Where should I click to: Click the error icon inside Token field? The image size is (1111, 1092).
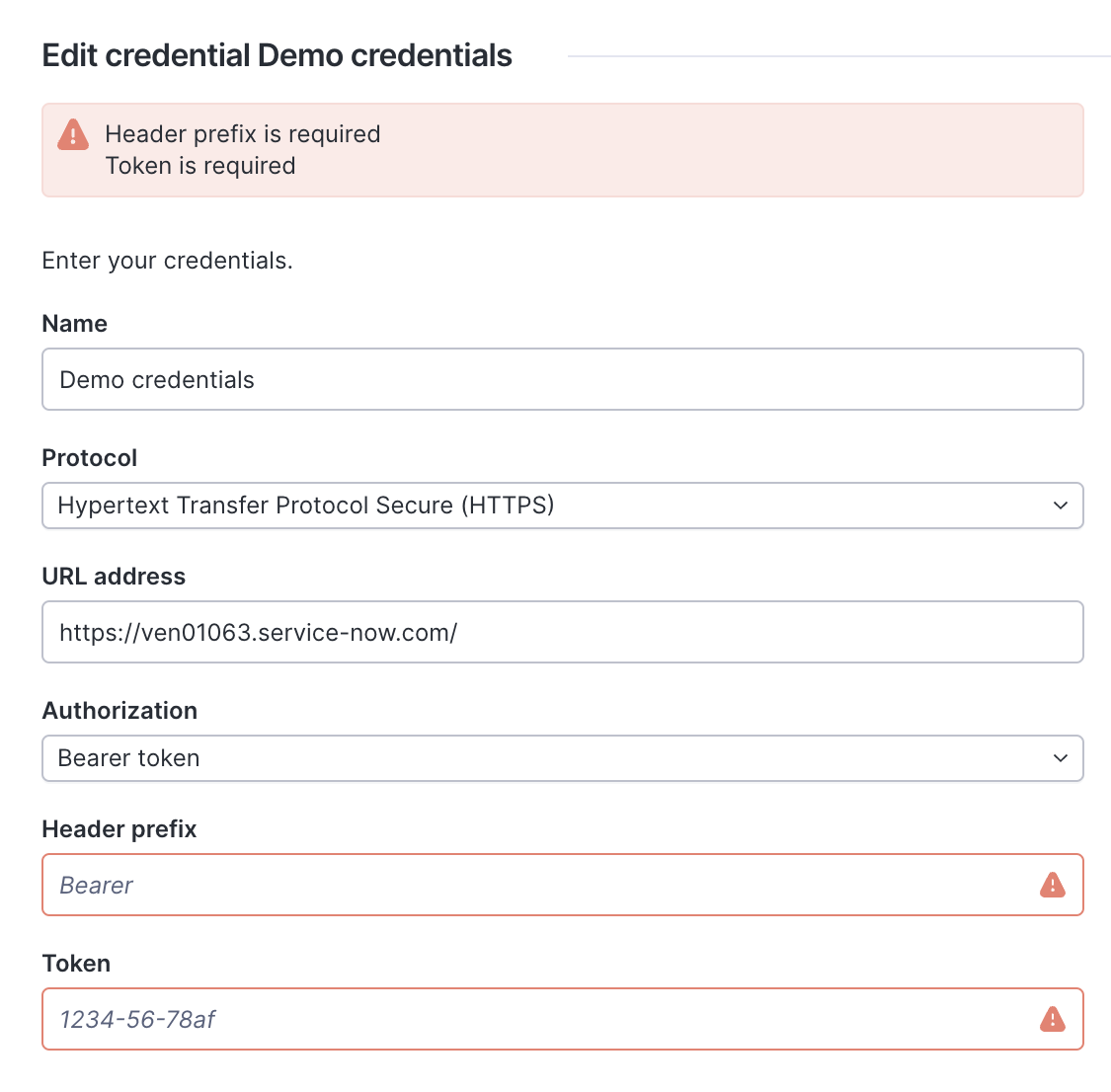tap(1053, 1019)
